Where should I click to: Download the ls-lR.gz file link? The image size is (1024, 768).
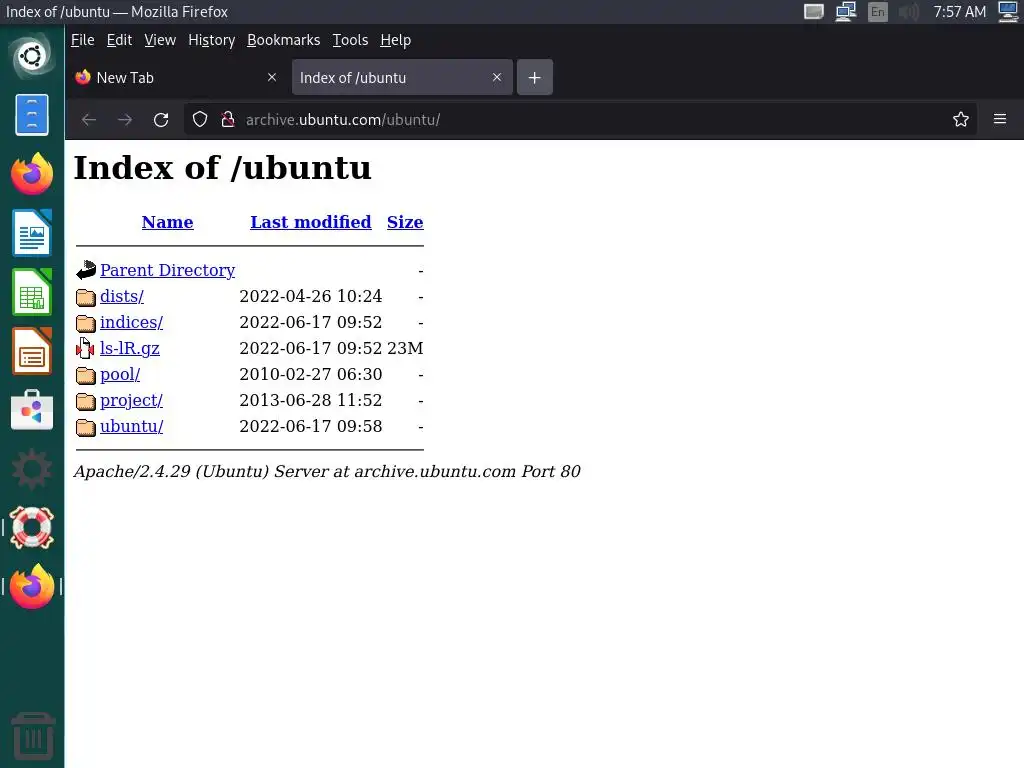pos(130,349)
